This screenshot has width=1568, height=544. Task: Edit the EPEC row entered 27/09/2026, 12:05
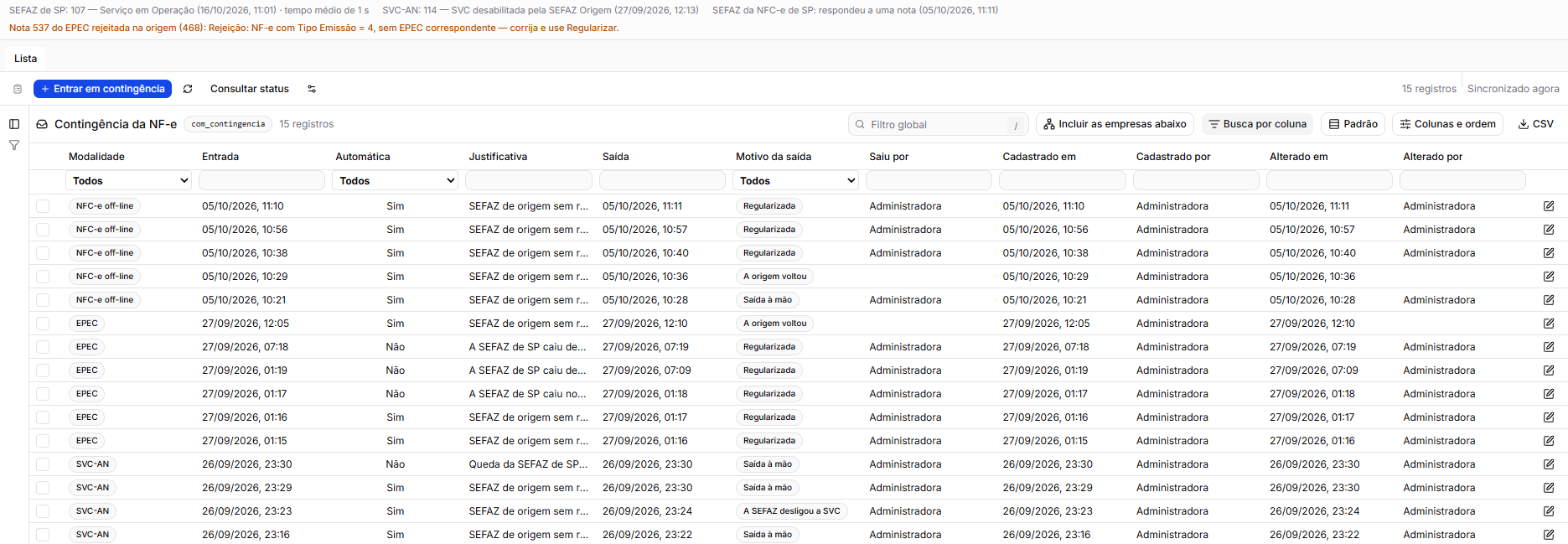coord(1549,324)
